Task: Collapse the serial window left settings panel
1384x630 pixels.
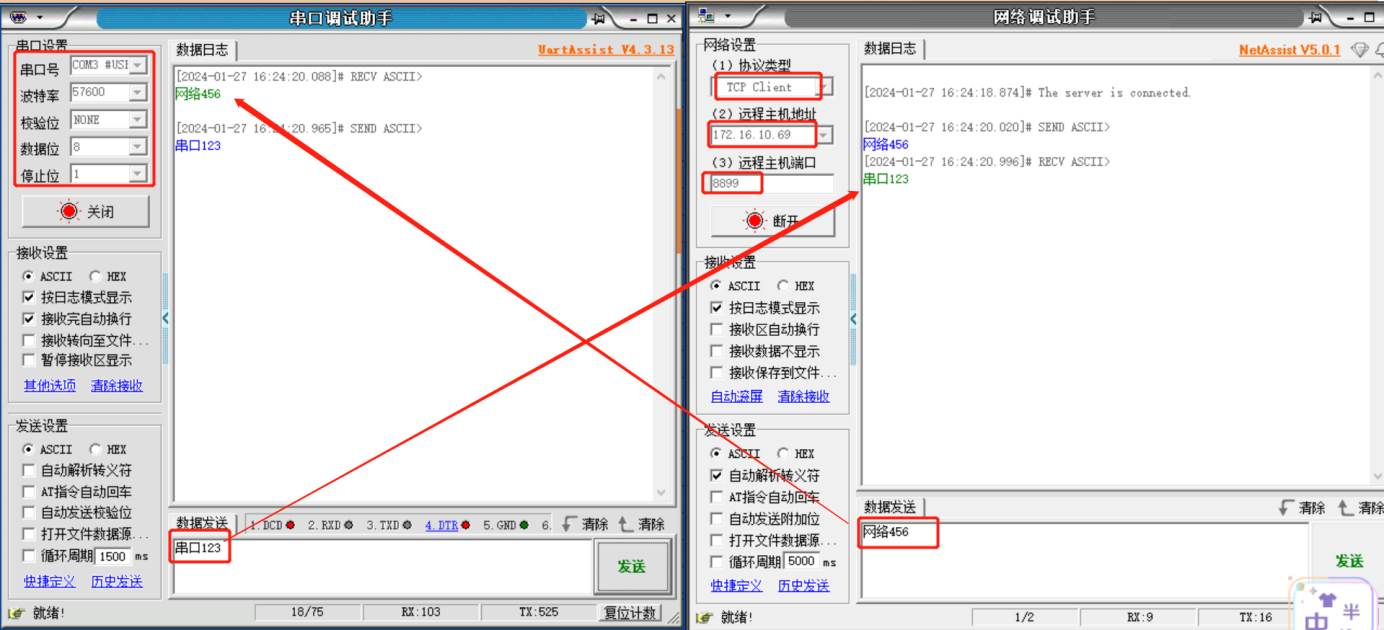Action: click(166, 318)
